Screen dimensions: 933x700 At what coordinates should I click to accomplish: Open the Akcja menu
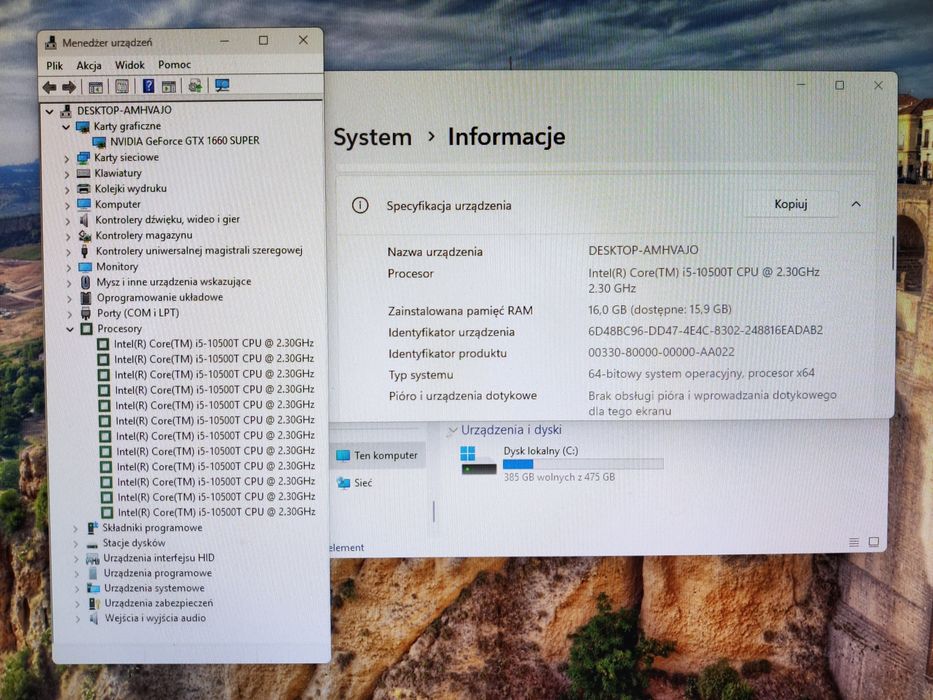pyautogui.click(x=89, y=65)
